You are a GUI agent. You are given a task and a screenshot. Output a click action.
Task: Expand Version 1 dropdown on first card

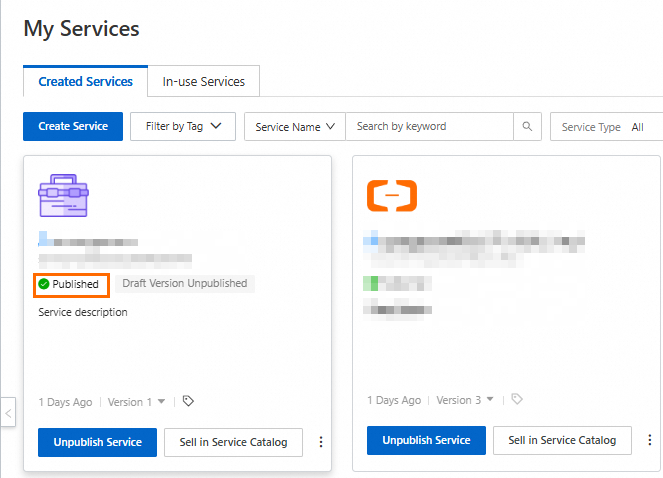137,402
